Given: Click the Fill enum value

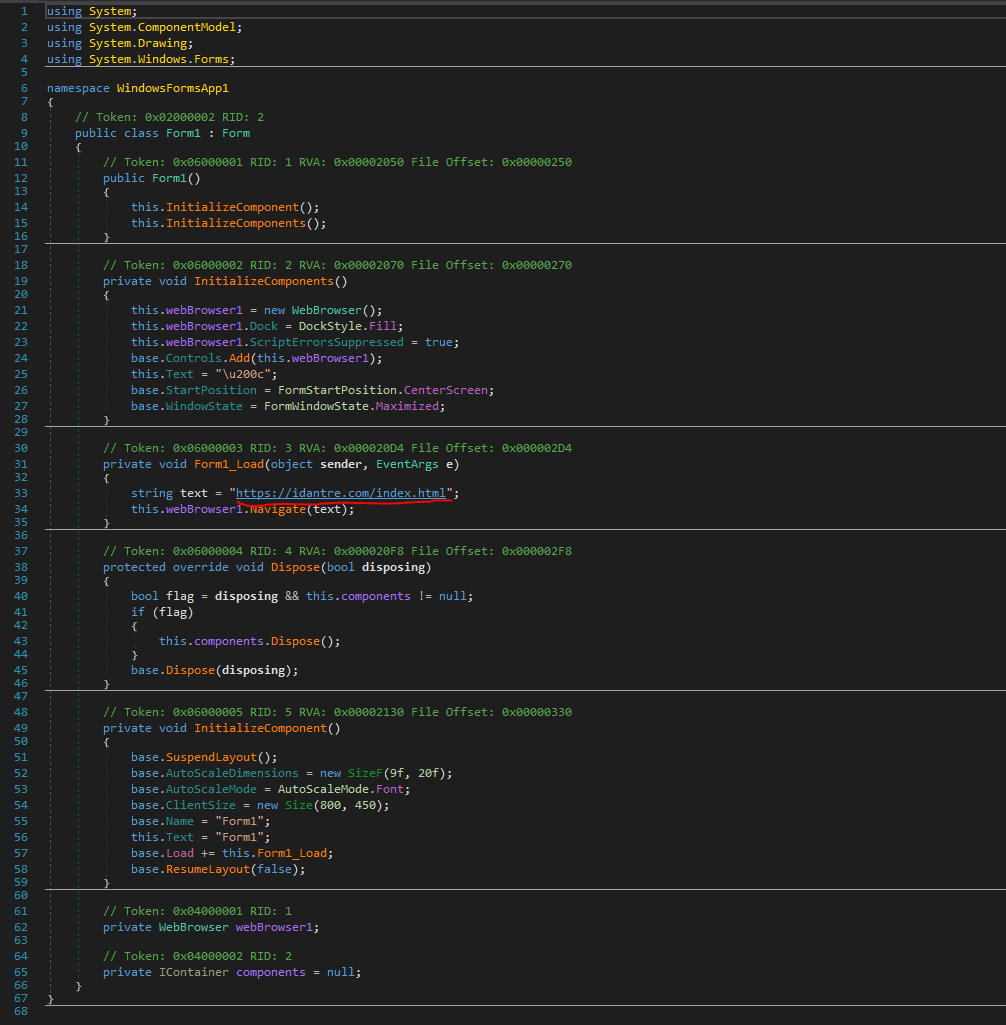Looking at the screenshot, I should pyautogui.click(x=382, y=326).
